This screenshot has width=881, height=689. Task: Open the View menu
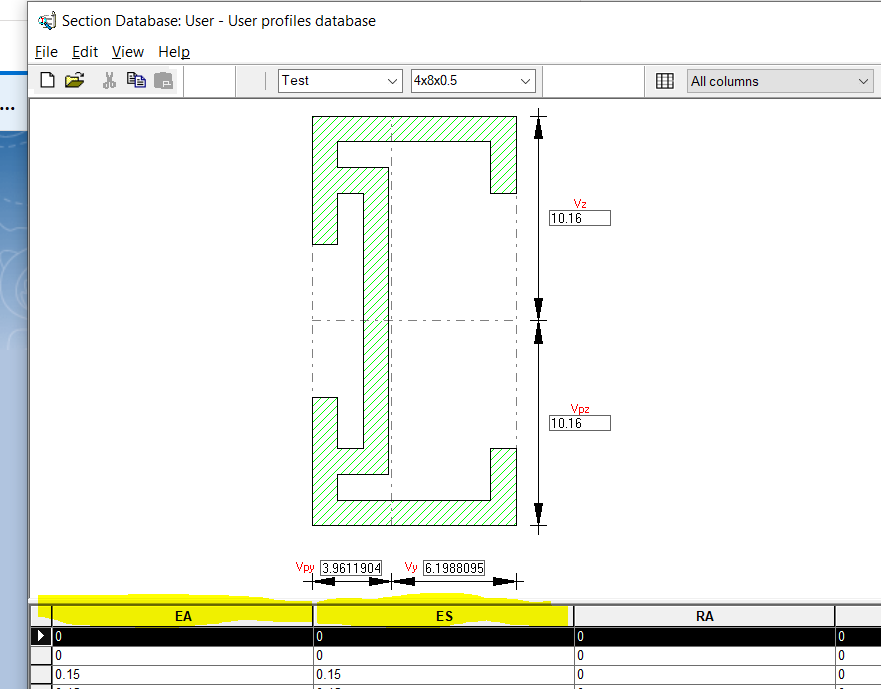click(x=127, y=52)
